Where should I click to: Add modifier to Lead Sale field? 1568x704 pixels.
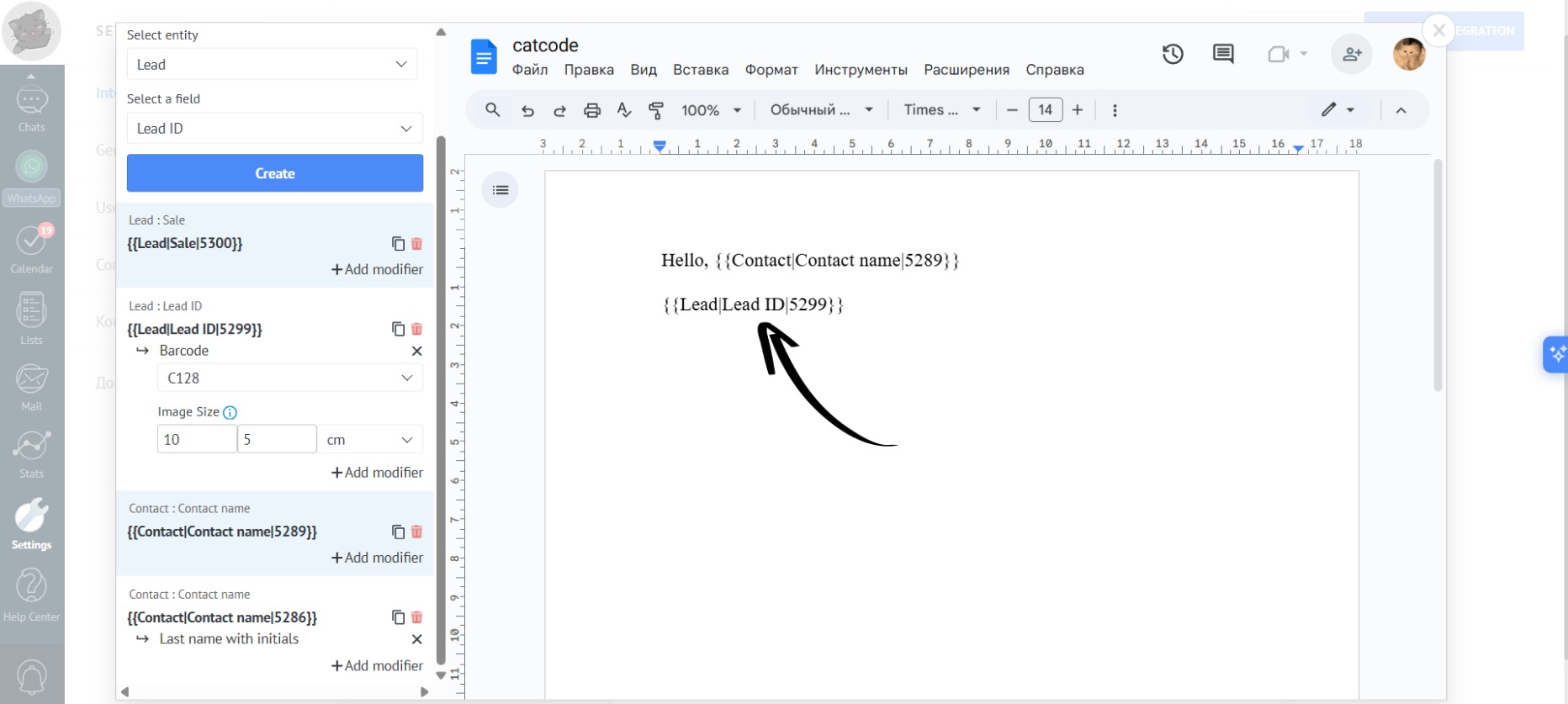point(377,269)
